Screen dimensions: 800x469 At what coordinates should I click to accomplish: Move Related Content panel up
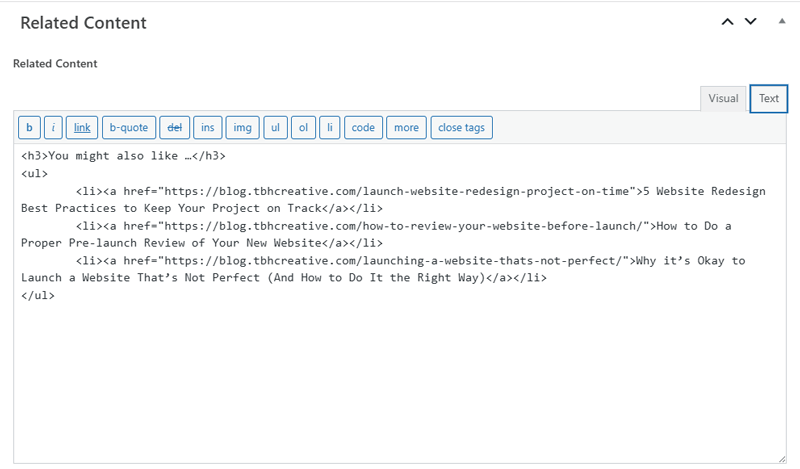pyautogui.click(x=728, y=22)
